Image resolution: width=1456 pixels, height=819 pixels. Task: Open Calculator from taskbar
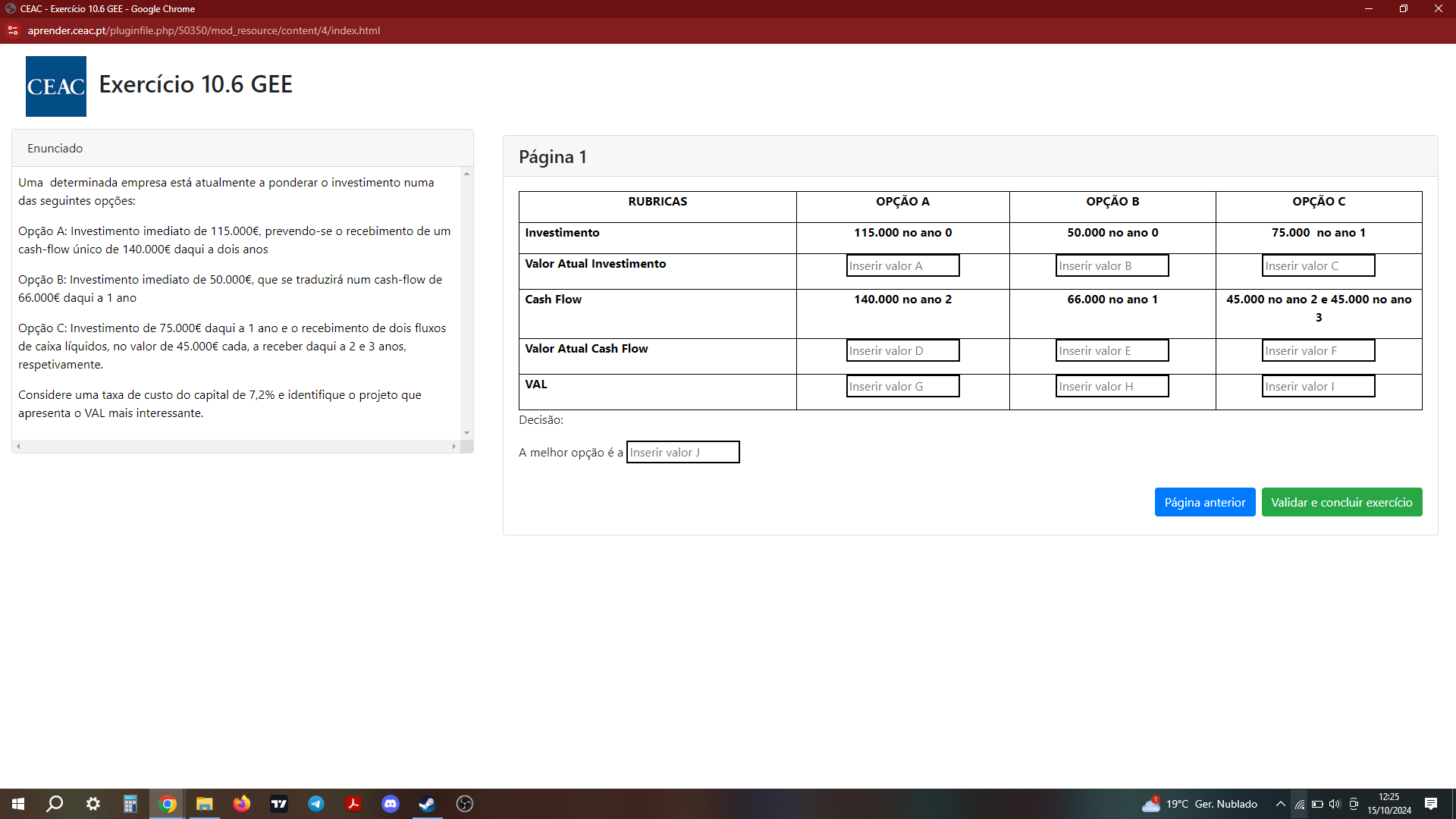coord(130,804)
